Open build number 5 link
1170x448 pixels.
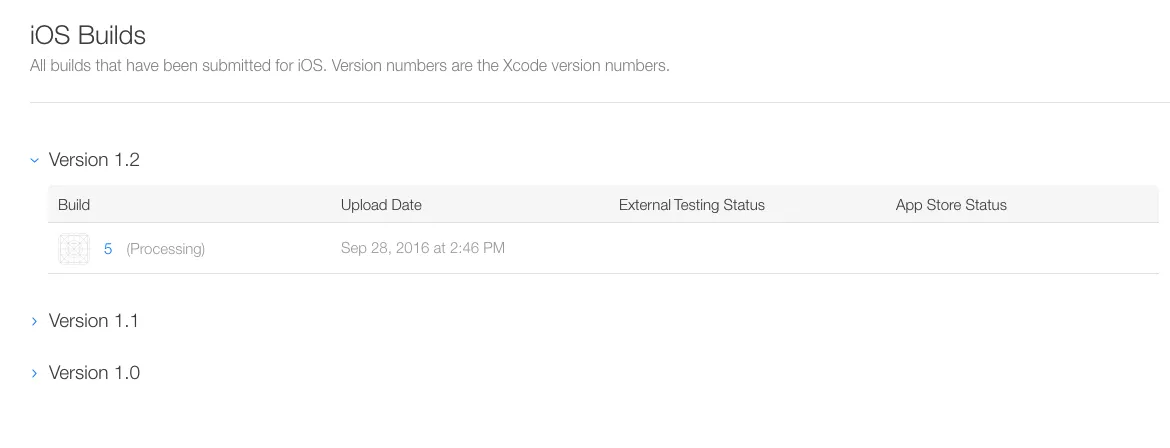point(108,248)
